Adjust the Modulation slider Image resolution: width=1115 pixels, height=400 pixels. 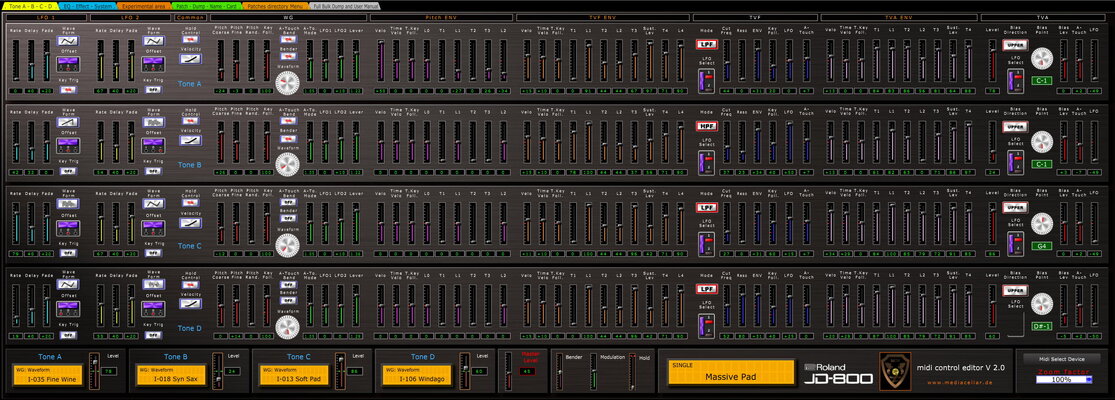pyautogui.click(x=593, y=371)
